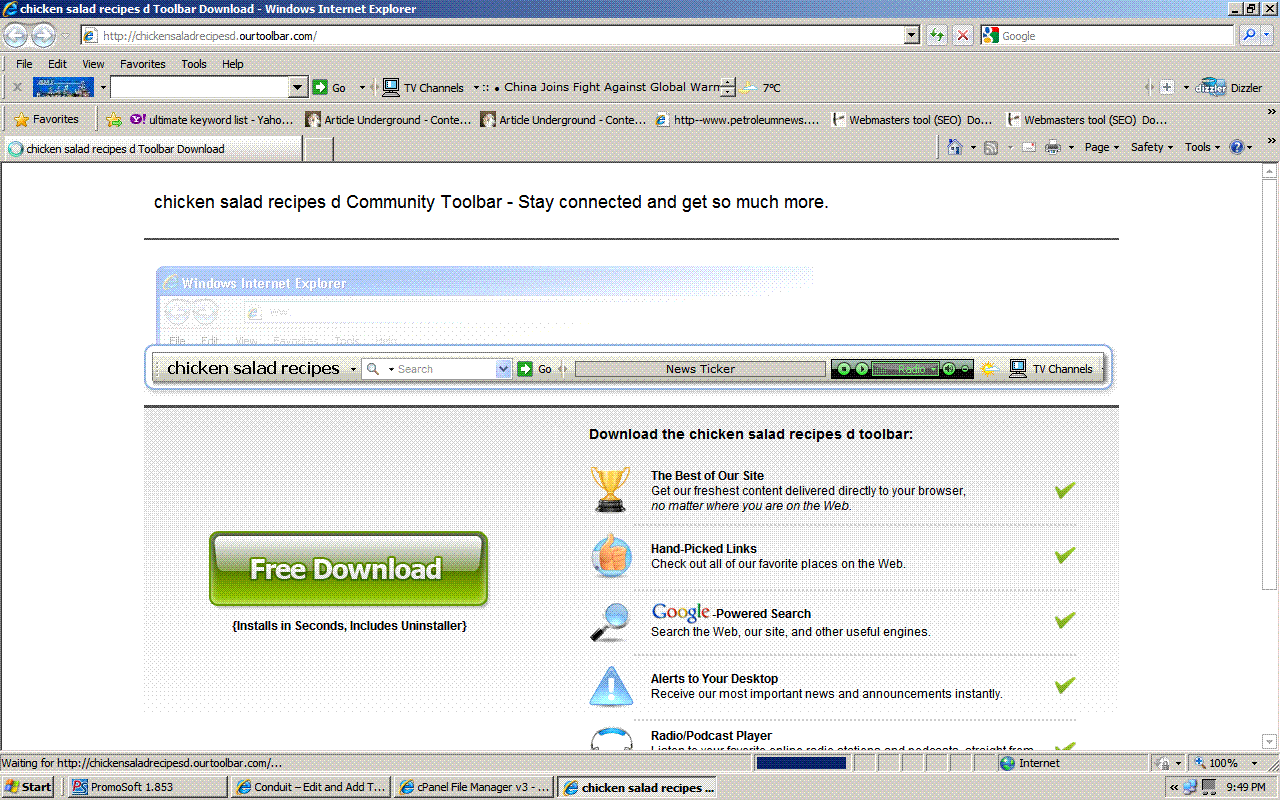Select the chicken salad recipes d Toolbar Download tab
This screenshot has width=1280, height=800.
coord(152,149)
